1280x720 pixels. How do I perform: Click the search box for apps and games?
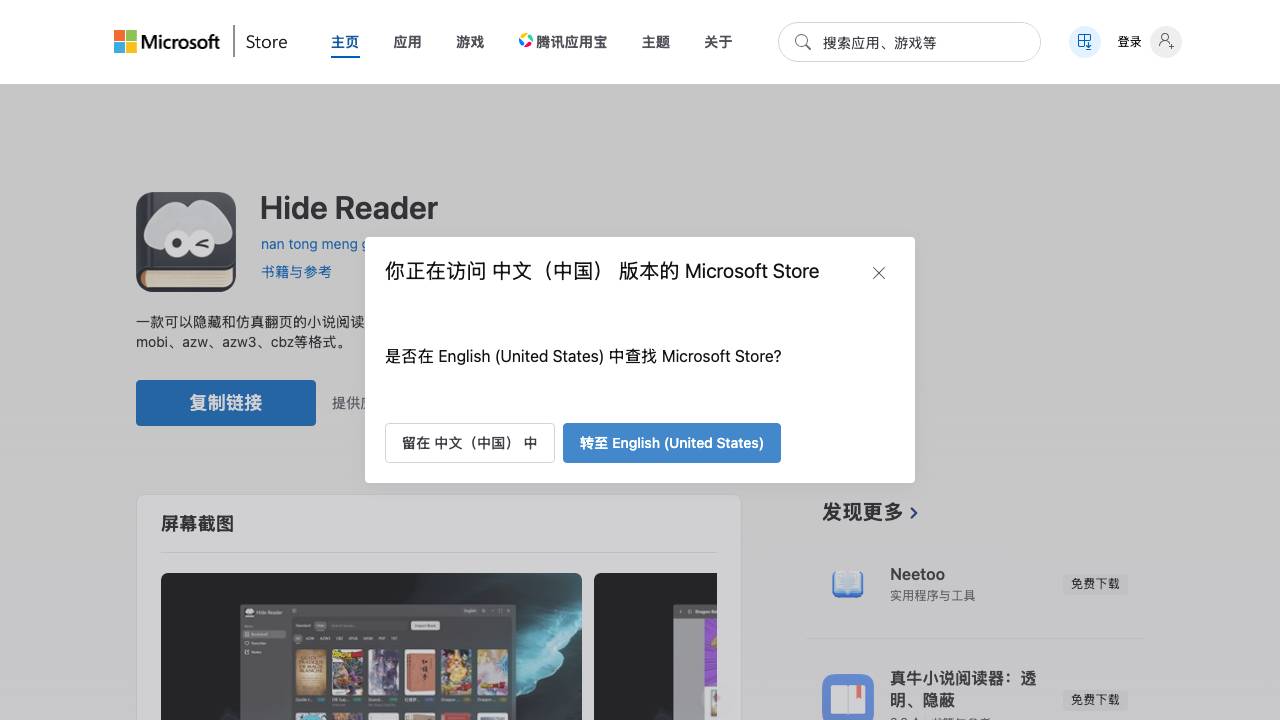click(909, 42)
